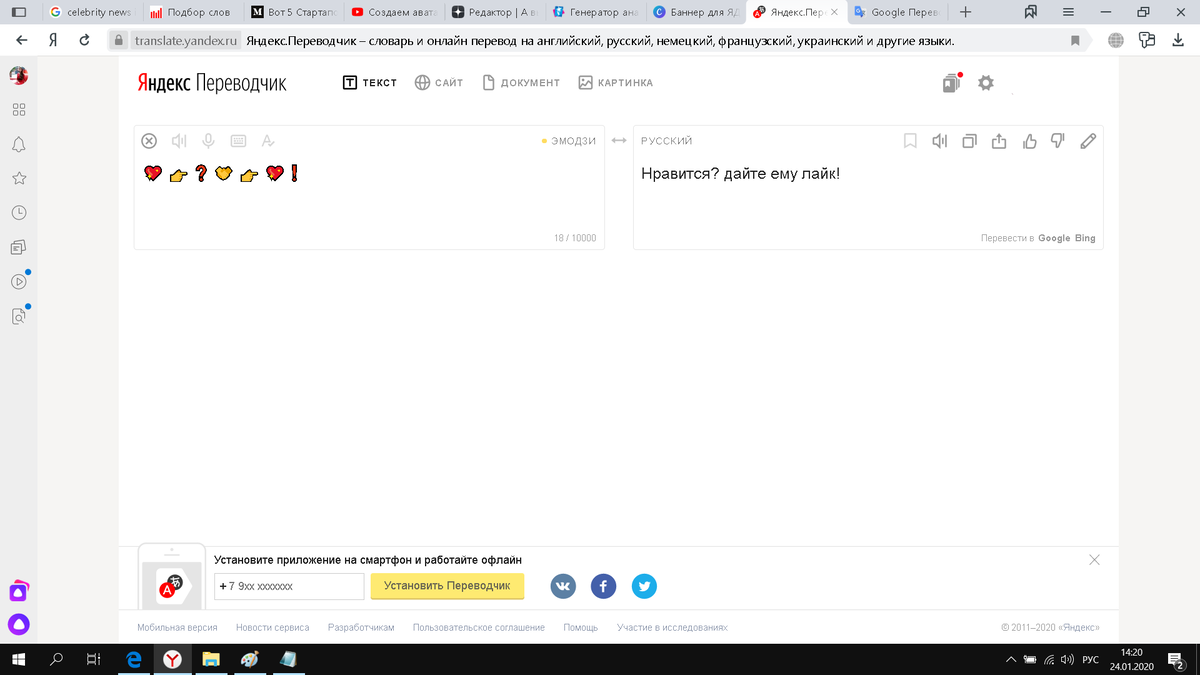Open Мобильная версия link
1200x675 pixels.
(x=177, y=628)
